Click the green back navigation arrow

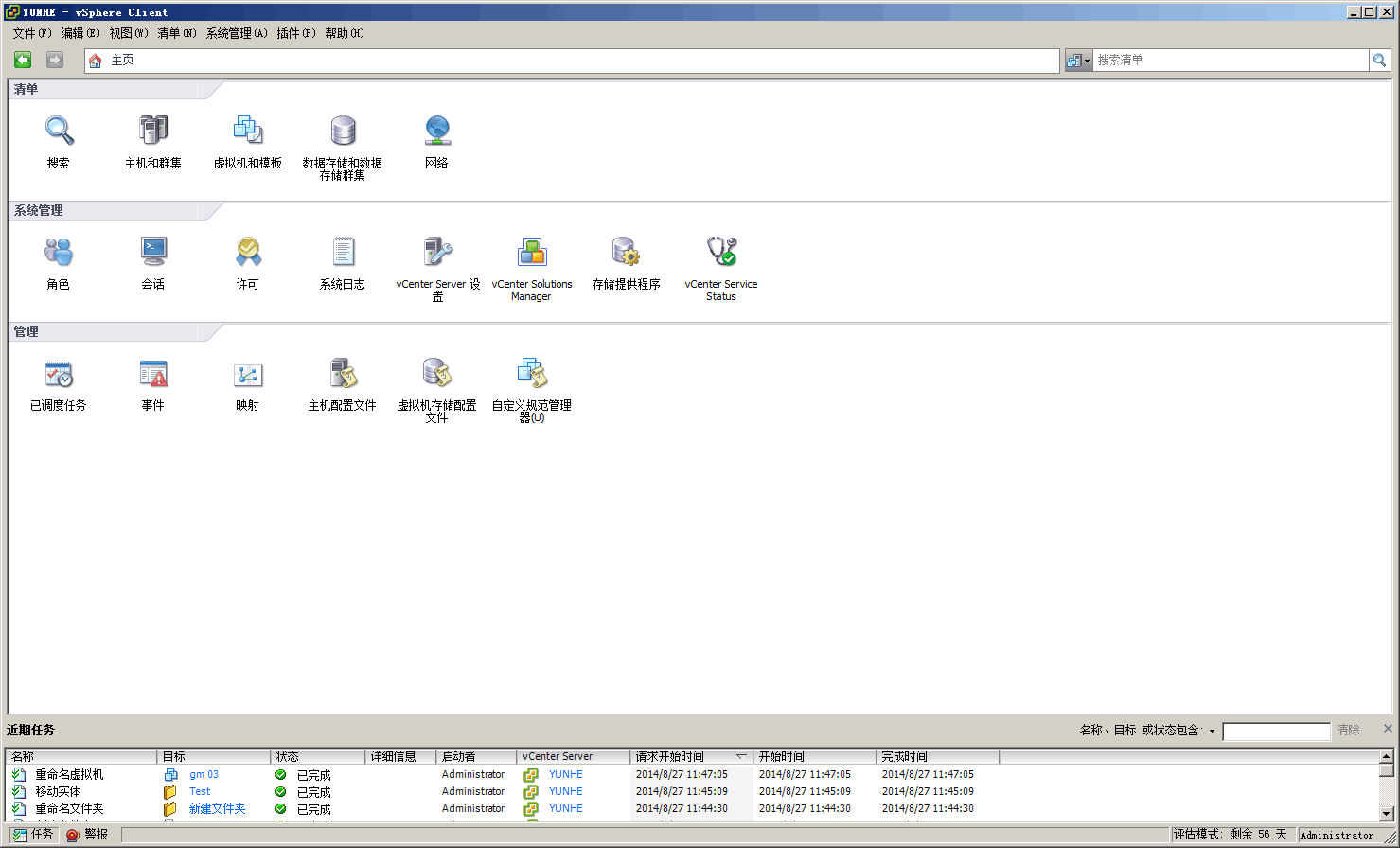[23, 60]
